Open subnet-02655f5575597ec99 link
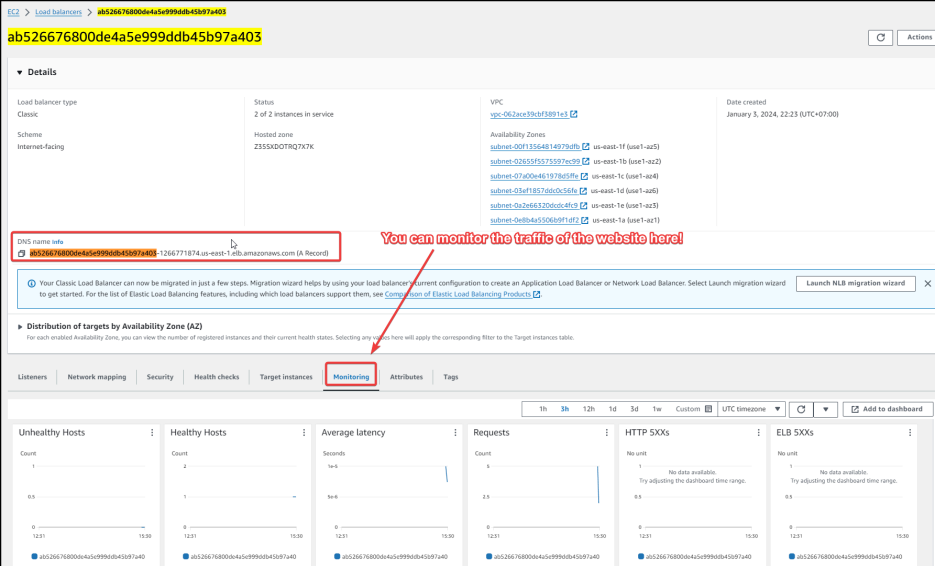935x566 pixels. pyautogui.click(x=535, y=162)
